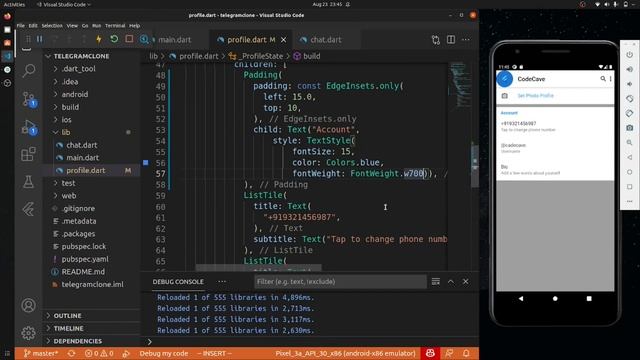Open the Selection menu

[52, 25]
